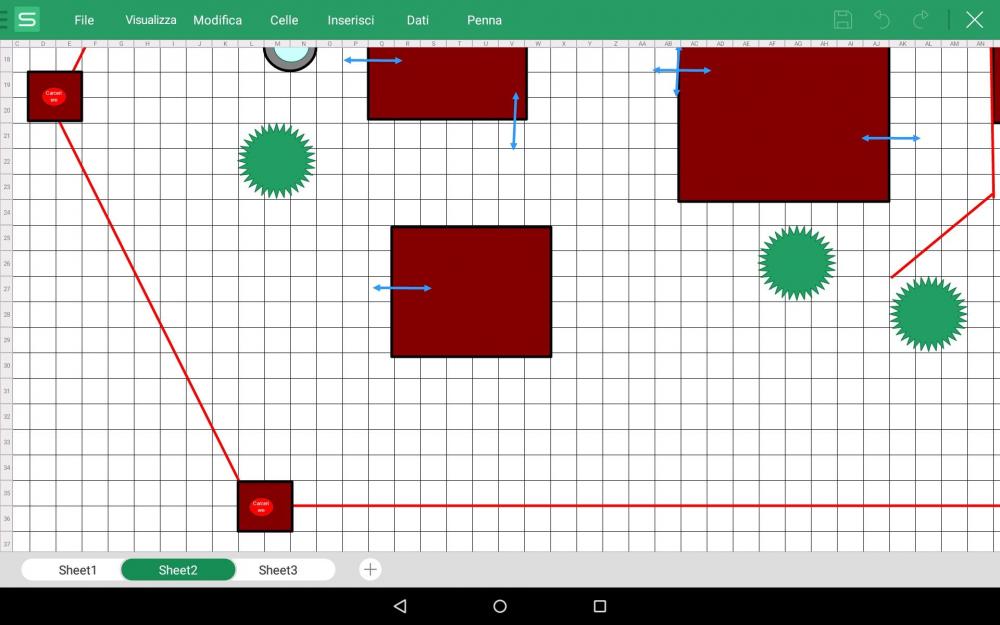
Task: Open the File menu
Action: coord(84,20)
